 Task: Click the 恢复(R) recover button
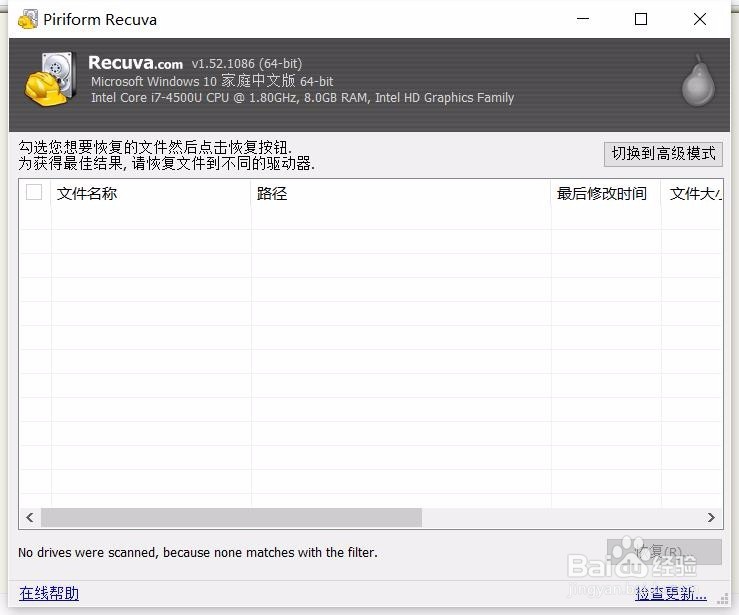pos(664,552)
